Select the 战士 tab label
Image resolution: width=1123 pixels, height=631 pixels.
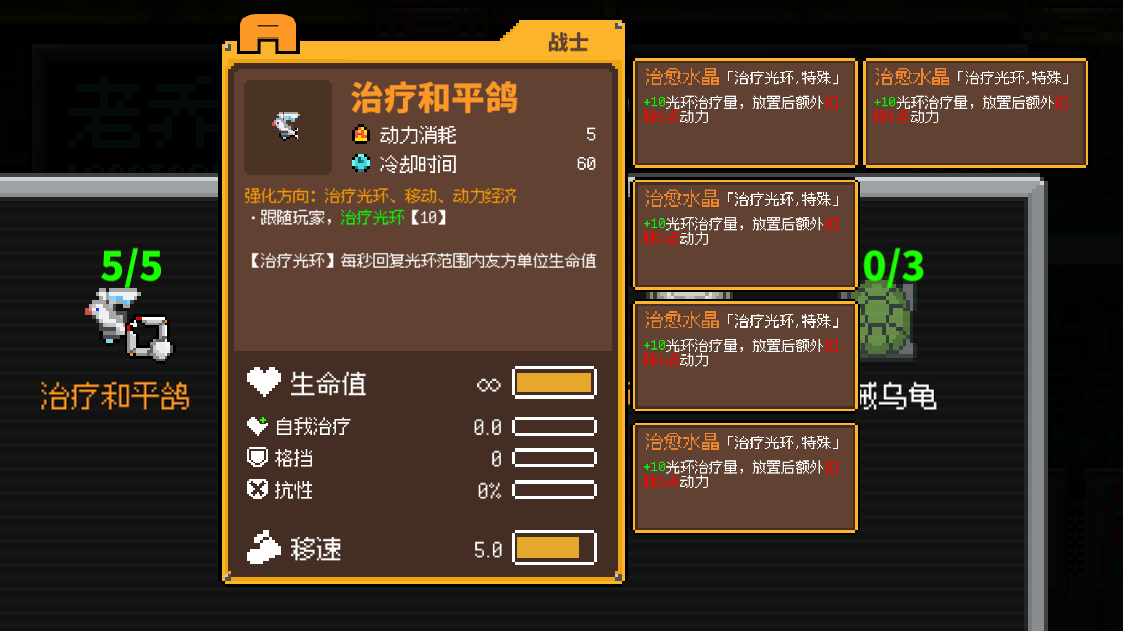568,43
